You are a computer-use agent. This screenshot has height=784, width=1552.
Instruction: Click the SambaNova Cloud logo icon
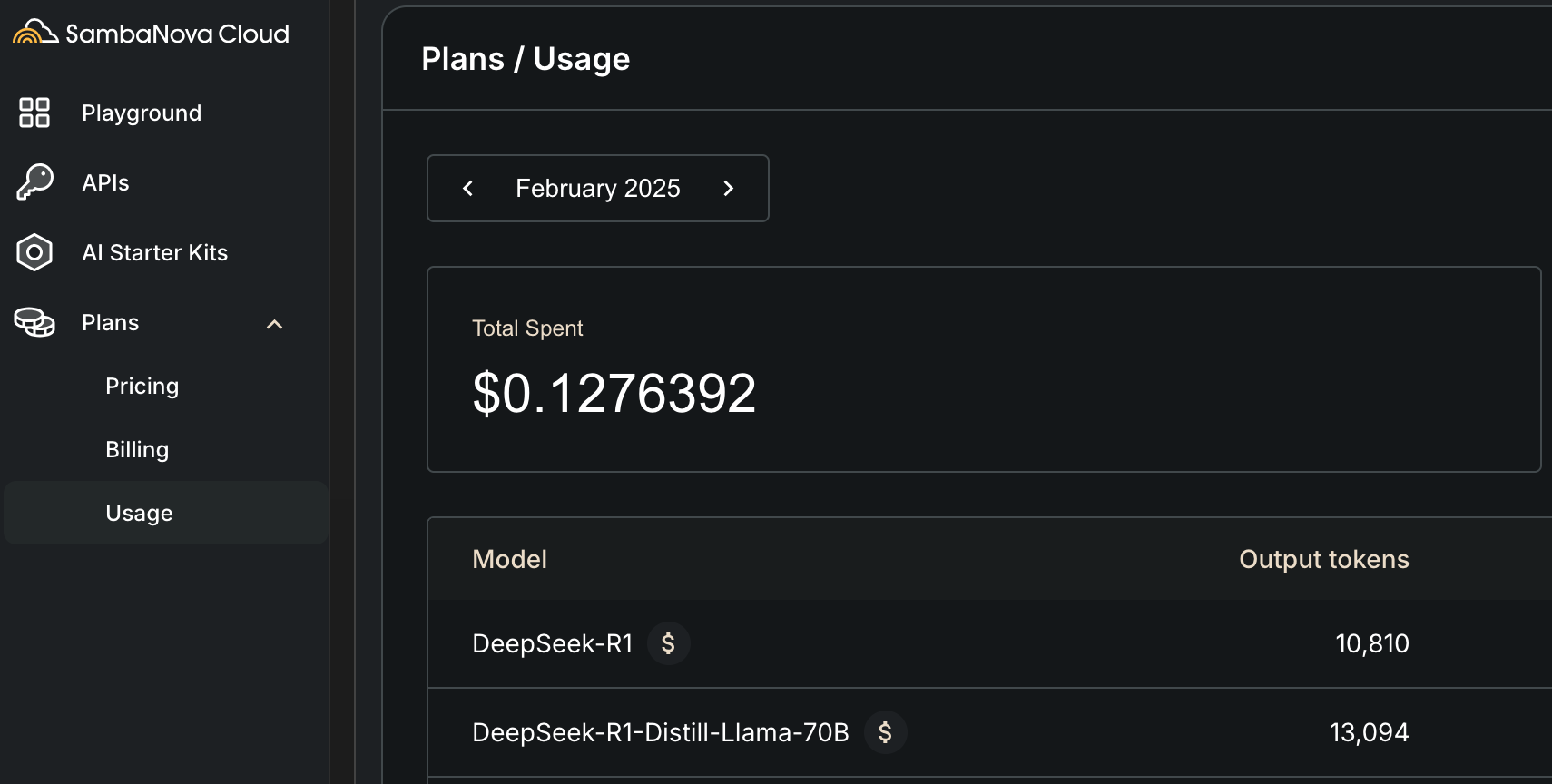click(x=35, y=33)
